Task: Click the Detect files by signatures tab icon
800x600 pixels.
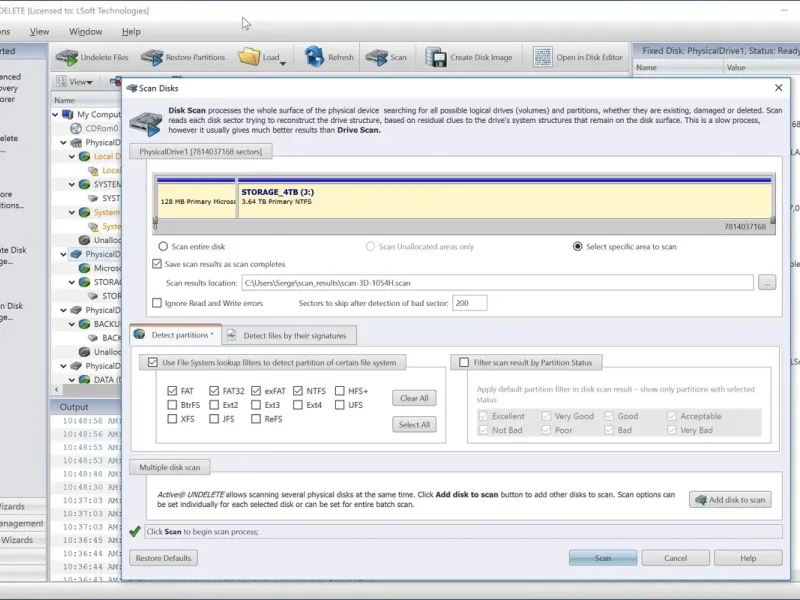Action: (x=231, y=335)
